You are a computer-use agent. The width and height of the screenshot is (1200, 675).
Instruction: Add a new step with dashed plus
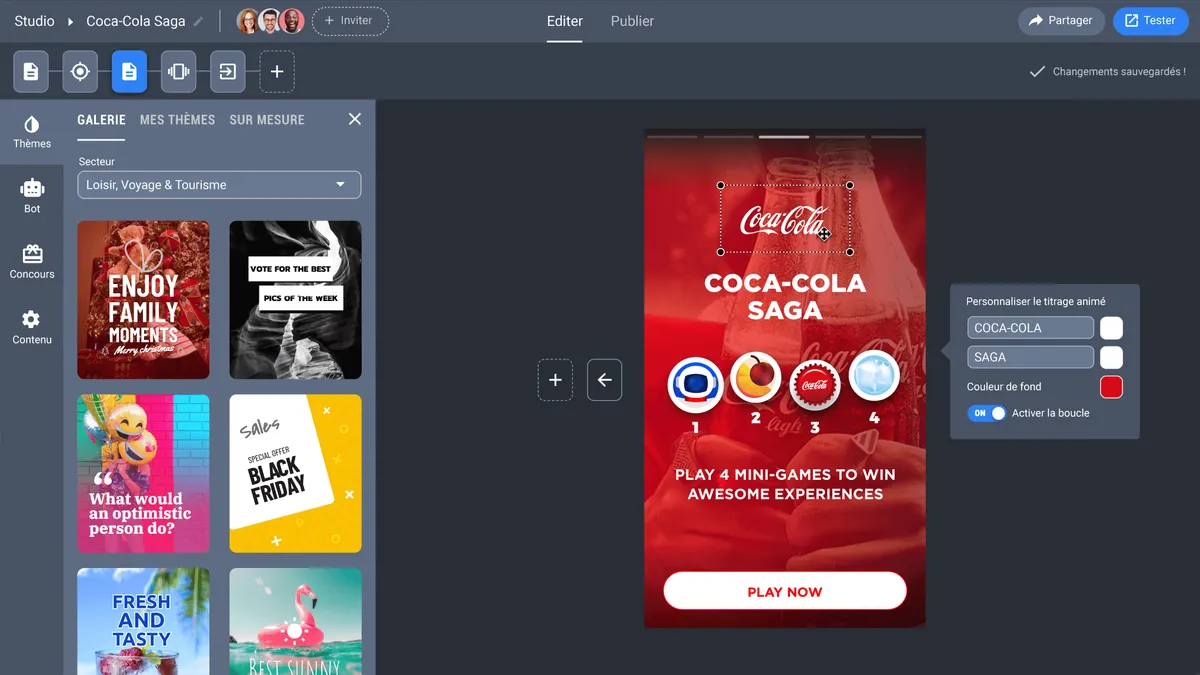pos(277,71)
